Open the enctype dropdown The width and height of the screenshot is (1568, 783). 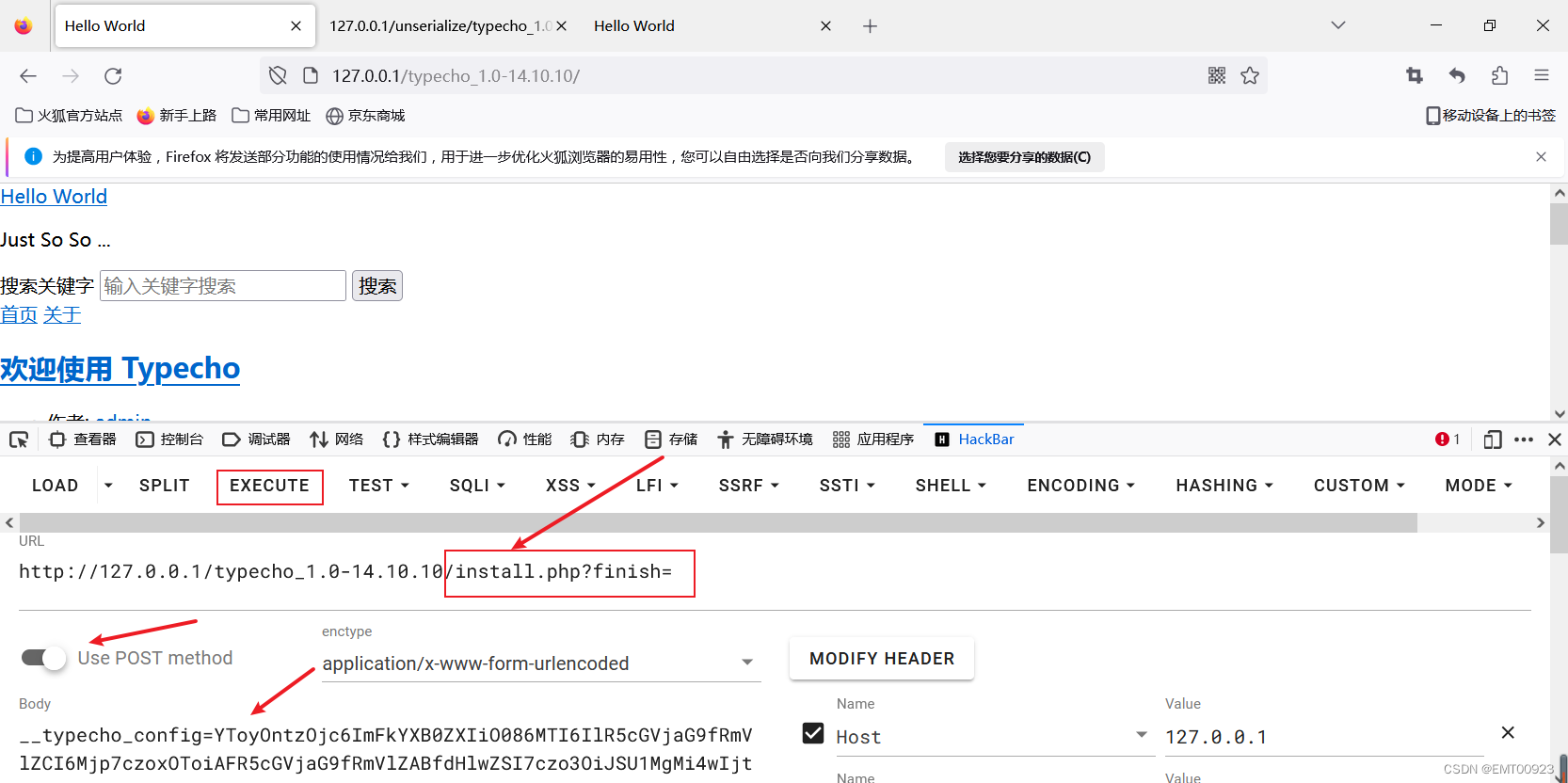coord(540,663)
